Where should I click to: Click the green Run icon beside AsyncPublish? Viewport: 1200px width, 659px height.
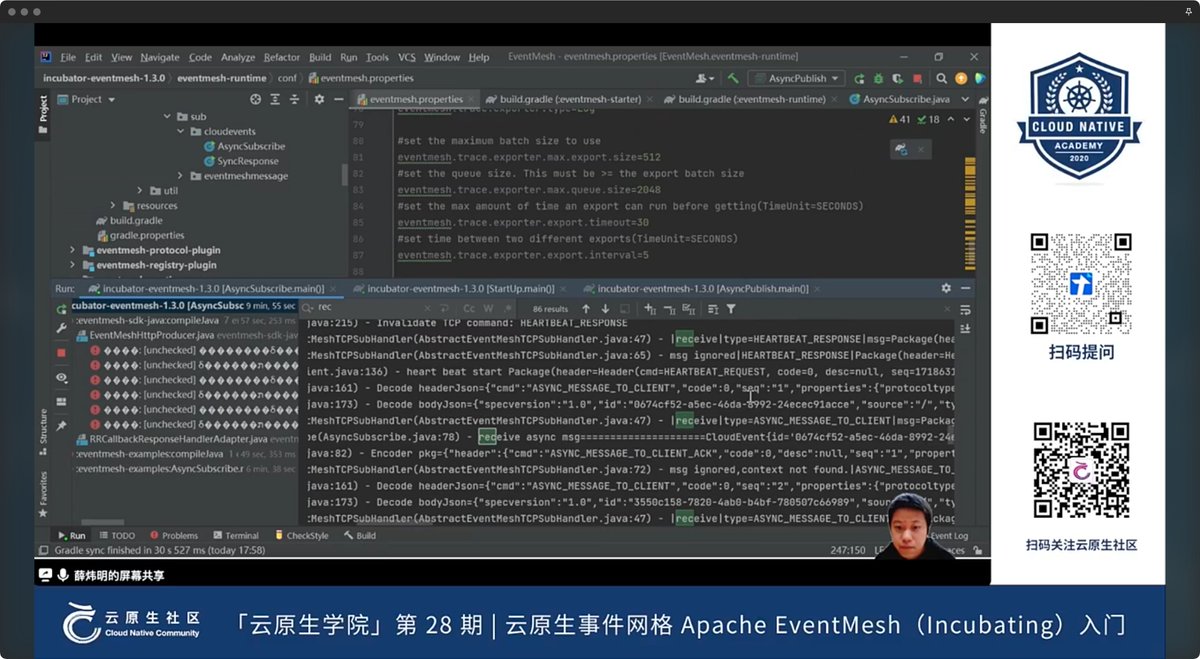[860, 78]
